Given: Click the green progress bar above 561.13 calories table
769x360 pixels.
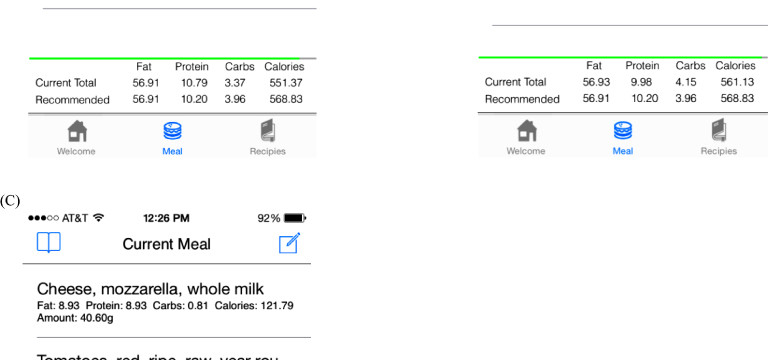Looking at the screenshot, I should pos(620,57).
